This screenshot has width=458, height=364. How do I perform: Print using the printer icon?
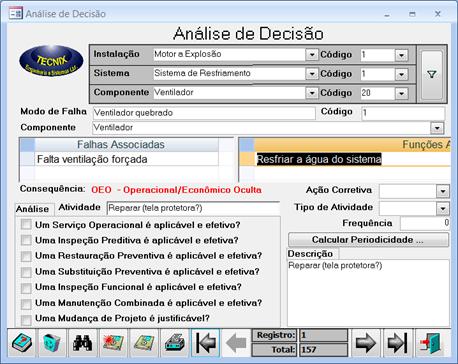(174, 343)
